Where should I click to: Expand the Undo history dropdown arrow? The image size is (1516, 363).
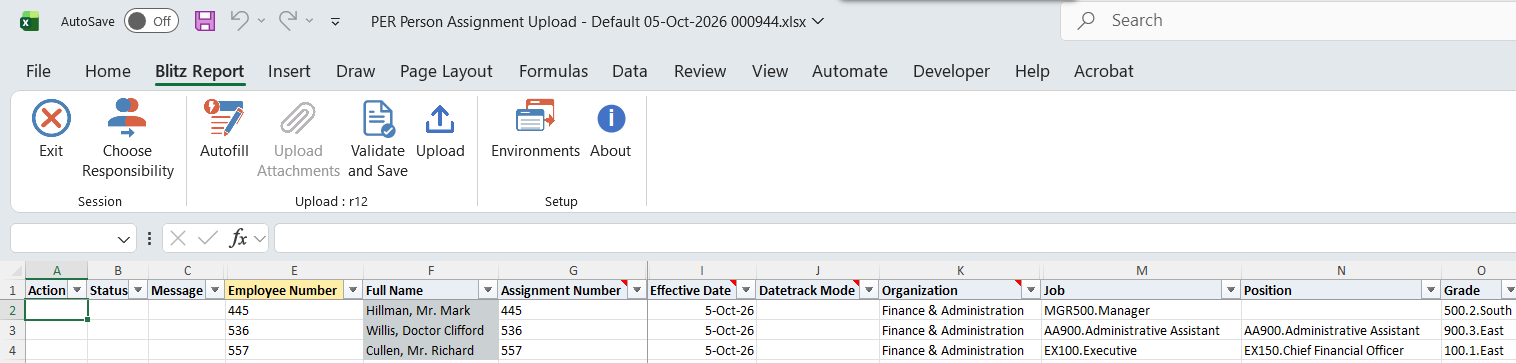[x=261, y=20]
